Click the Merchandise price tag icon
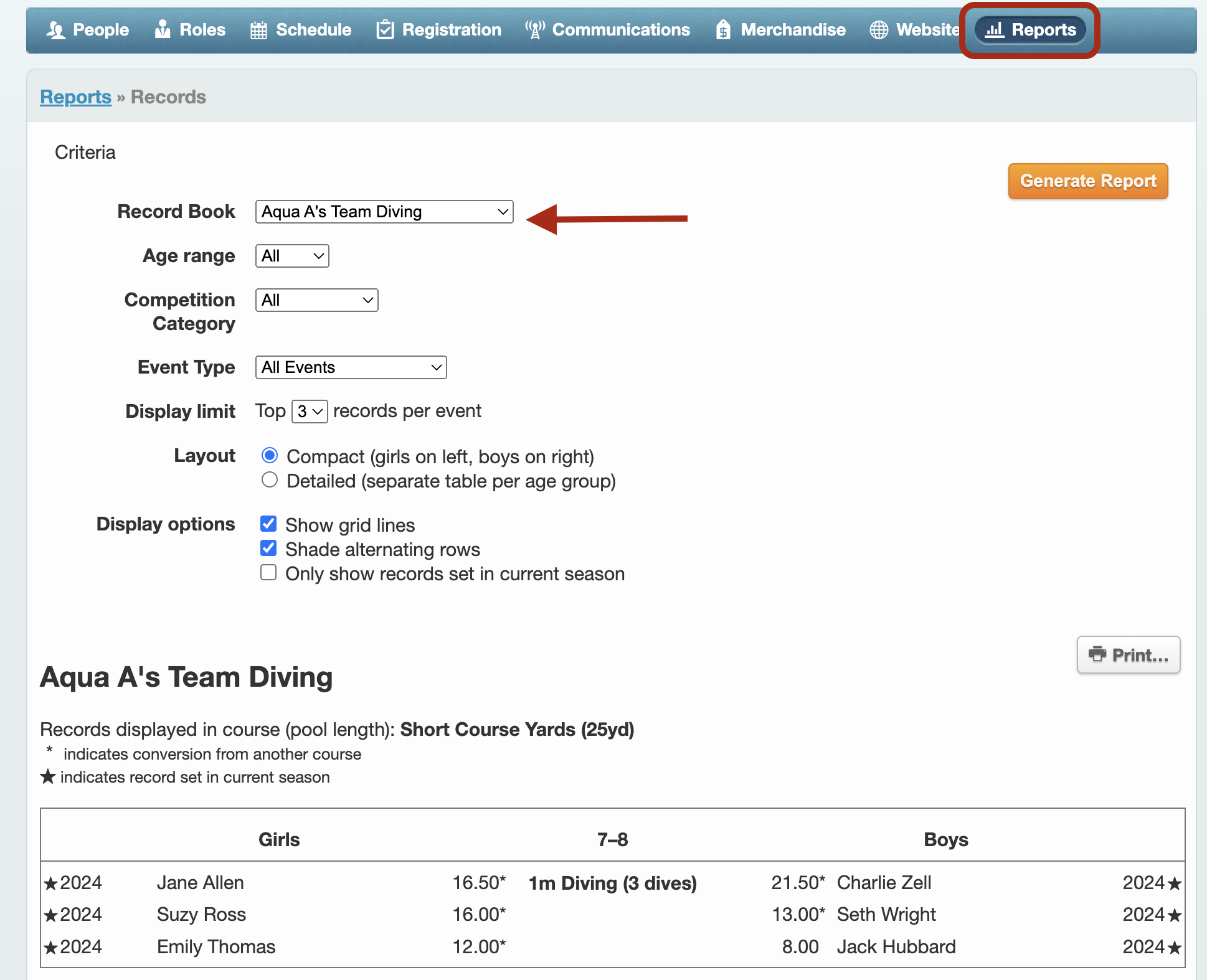Viewport: 1207px width, 980px height. click(x=723, y=29)
